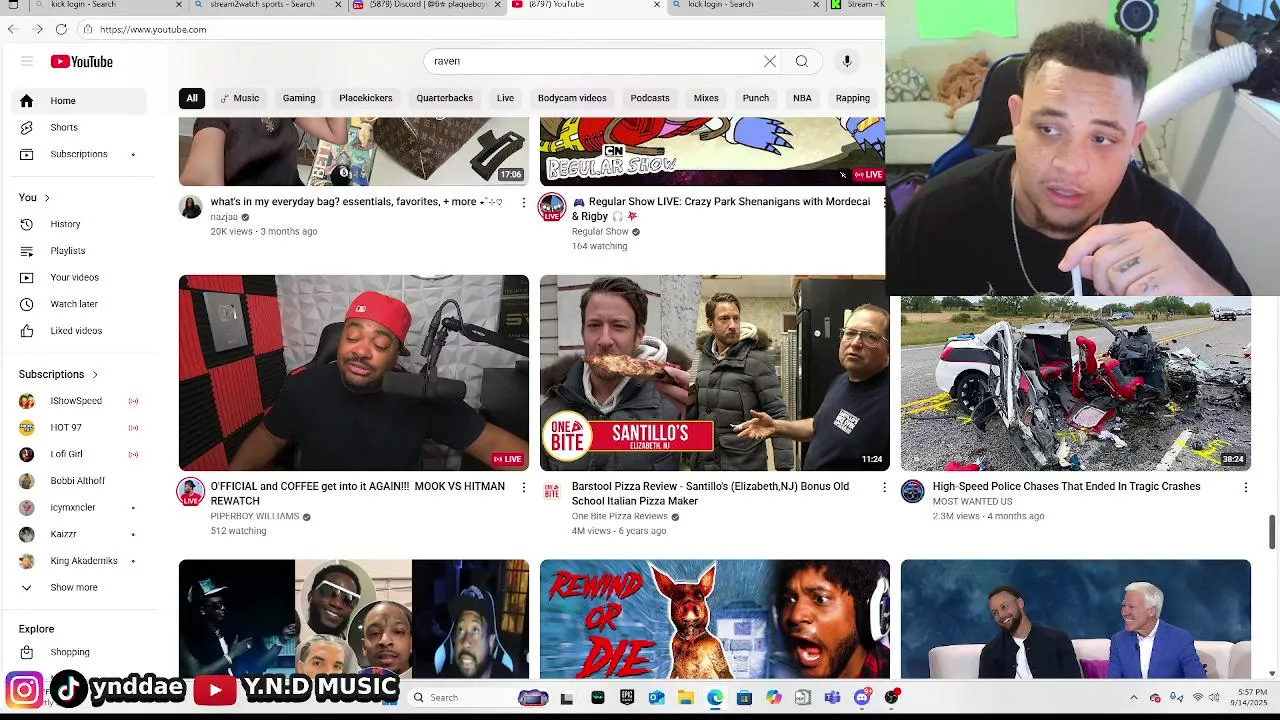Select the Gaming filter chip
Viewport: 1280px width, 720px height.
click(x=299, y=98)
